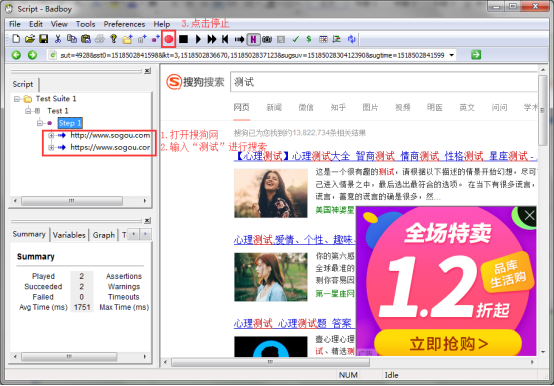Click the blue refresh arrows icon
Screen dimensions: 554x386
[x=352, y=39]
